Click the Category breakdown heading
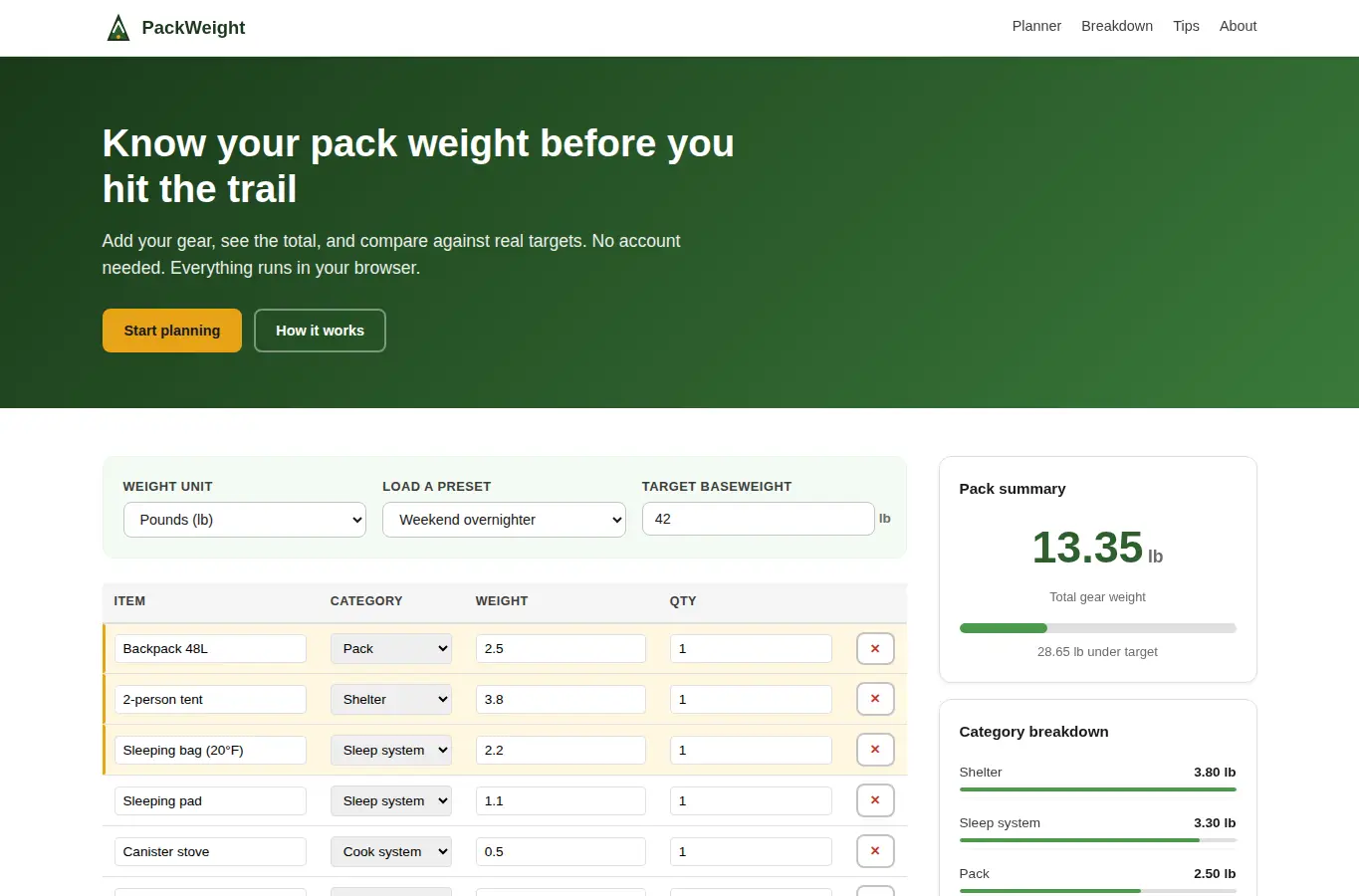The width and height of the screenshot is (1359, 896). [x=1033, y=732]
